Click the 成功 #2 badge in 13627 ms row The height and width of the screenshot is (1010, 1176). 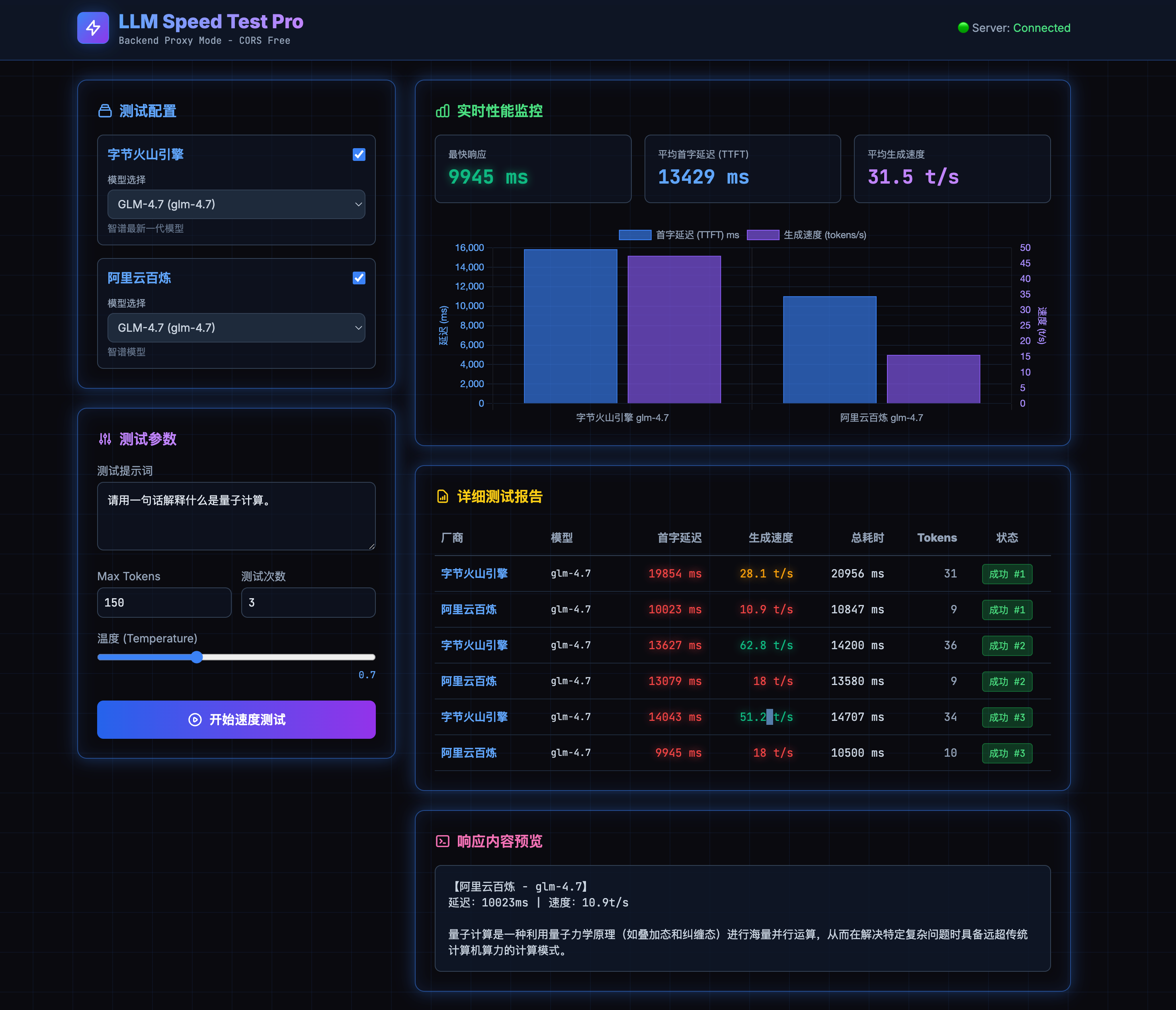pos(1007,646)
